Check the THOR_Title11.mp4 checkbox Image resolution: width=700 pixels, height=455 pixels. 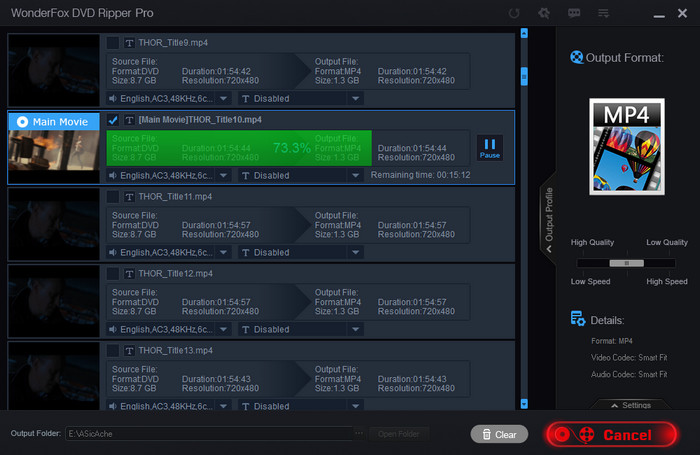tap(112, 197)
